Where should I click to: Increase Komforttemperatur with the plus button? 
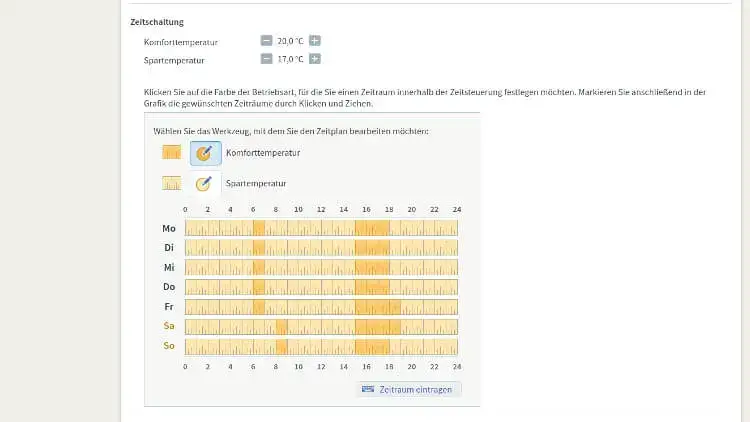tap(315, 41)
